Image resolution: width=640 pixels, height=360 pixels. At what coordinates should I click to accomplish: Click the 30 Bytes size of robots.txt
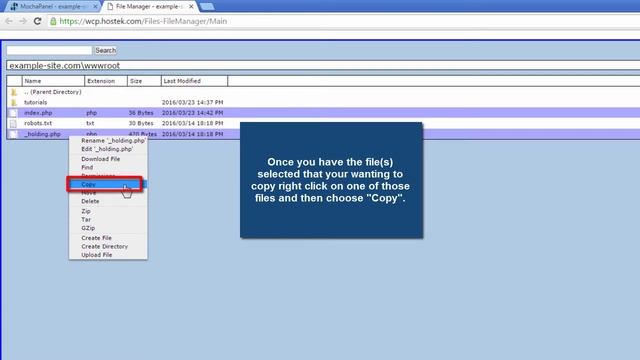tap(141, 123)
